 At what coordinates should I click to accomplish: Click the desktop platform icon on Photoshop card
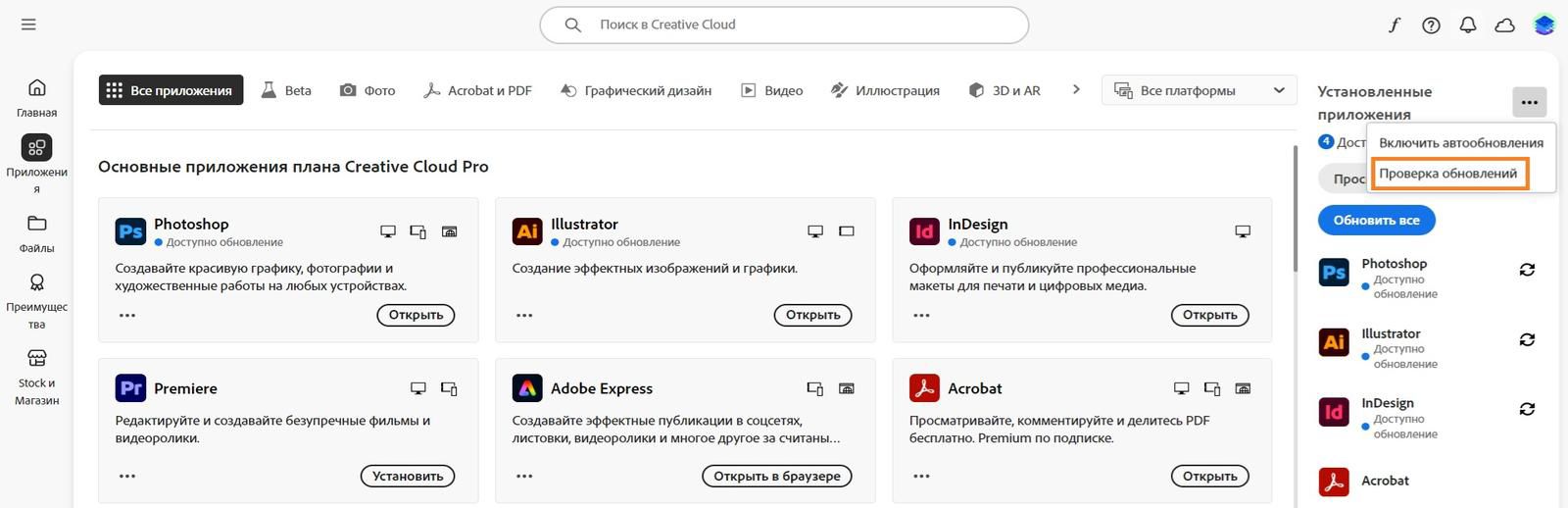click(x=388, y=231)
